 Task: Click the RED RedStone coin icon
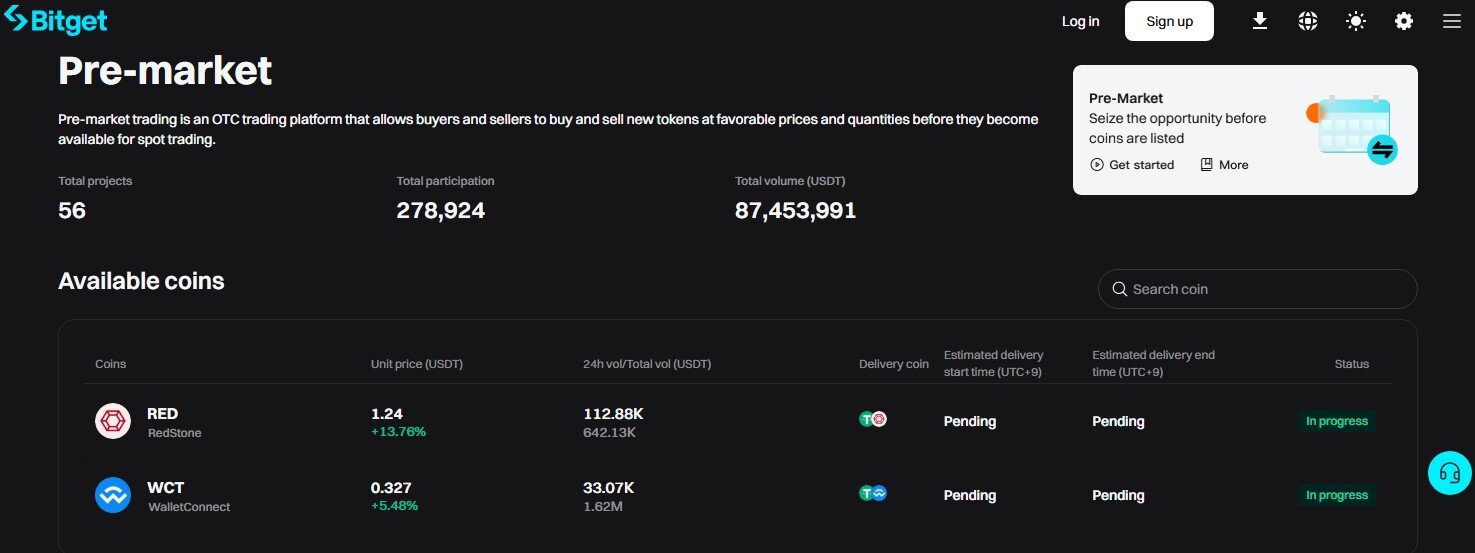(x=113, y=421)
